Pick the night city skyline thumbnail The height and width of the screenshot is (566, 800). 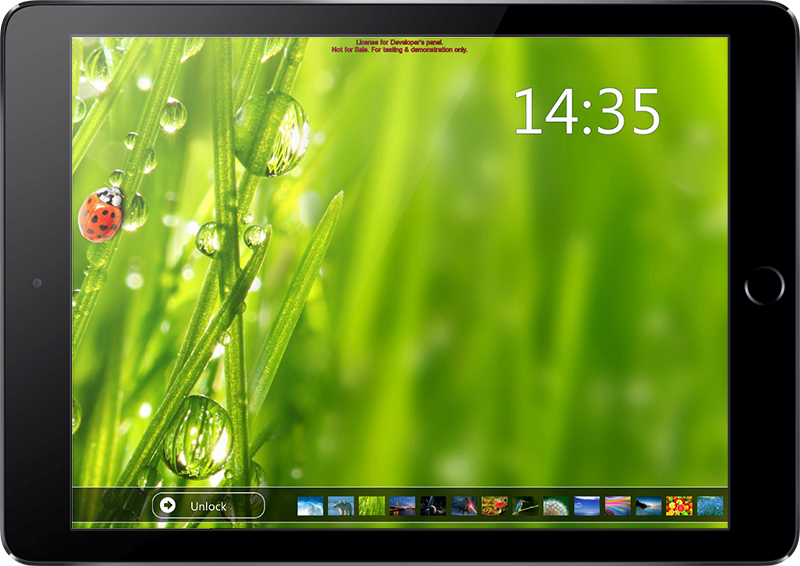tap(402, 506)
